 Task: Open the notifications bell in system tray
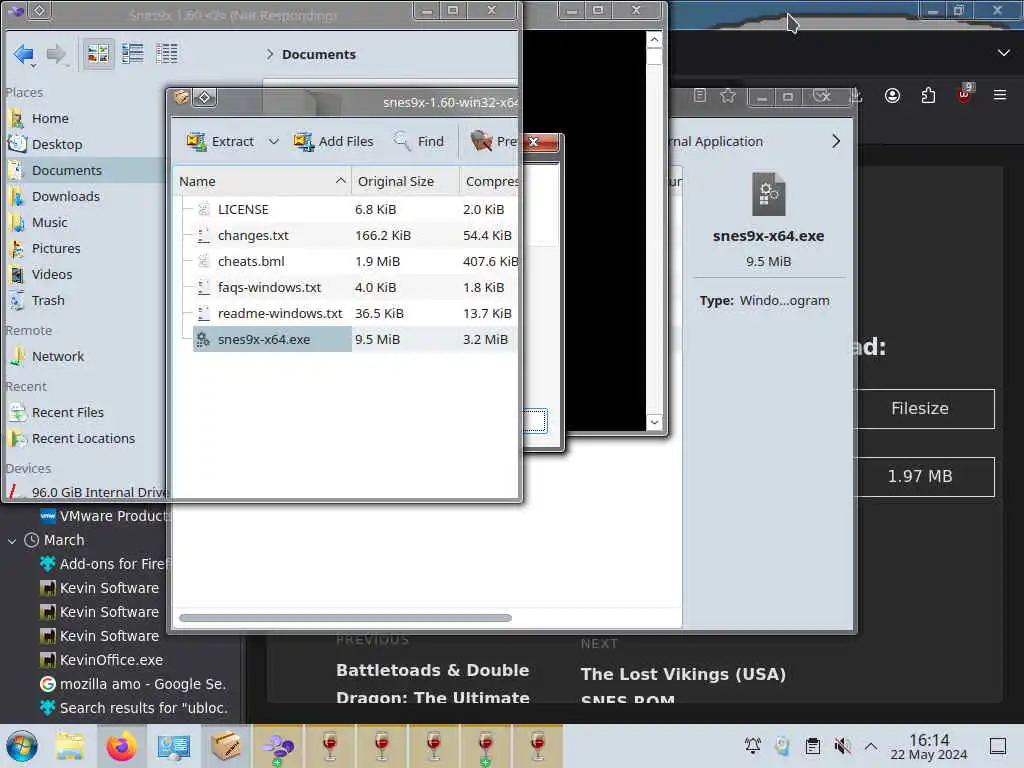tap(752, 746)
